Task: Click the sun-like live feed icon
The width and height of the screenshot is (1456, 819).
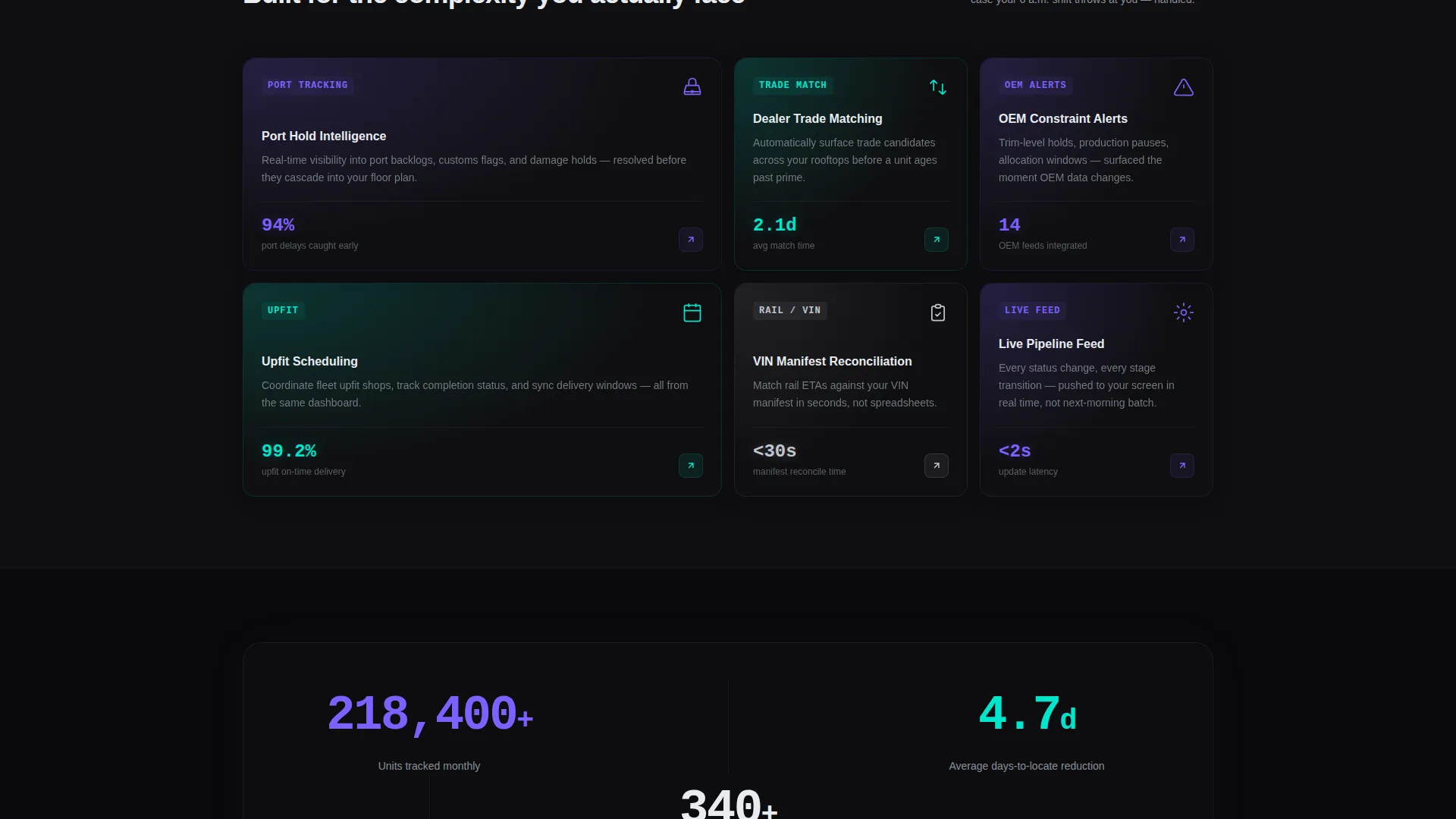Action: click(x=1183, y=312)
